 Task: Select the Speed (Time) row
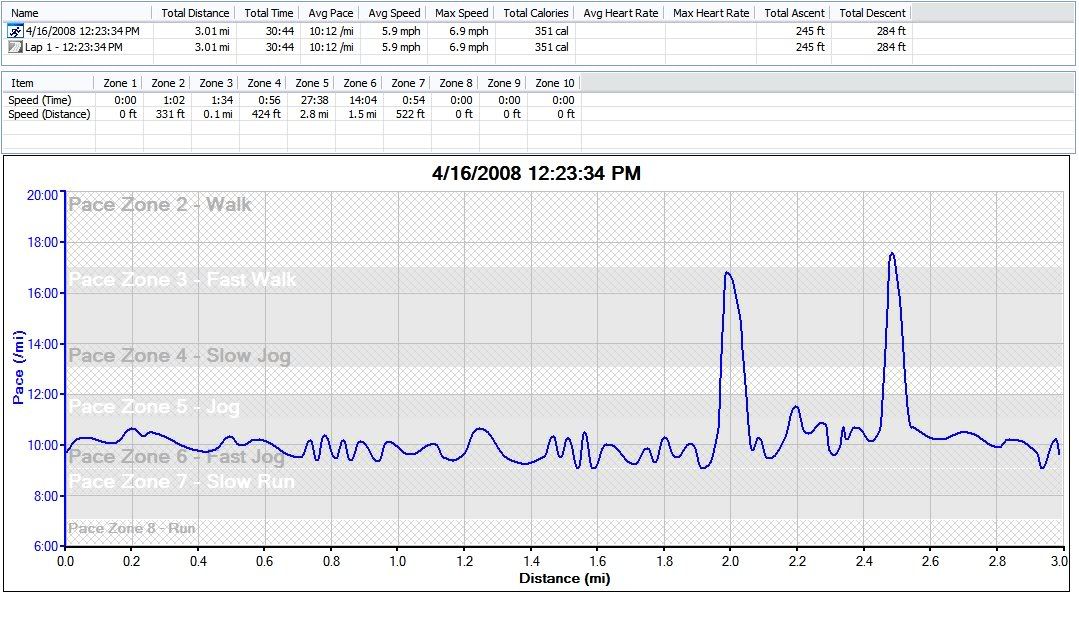[41, 100]
